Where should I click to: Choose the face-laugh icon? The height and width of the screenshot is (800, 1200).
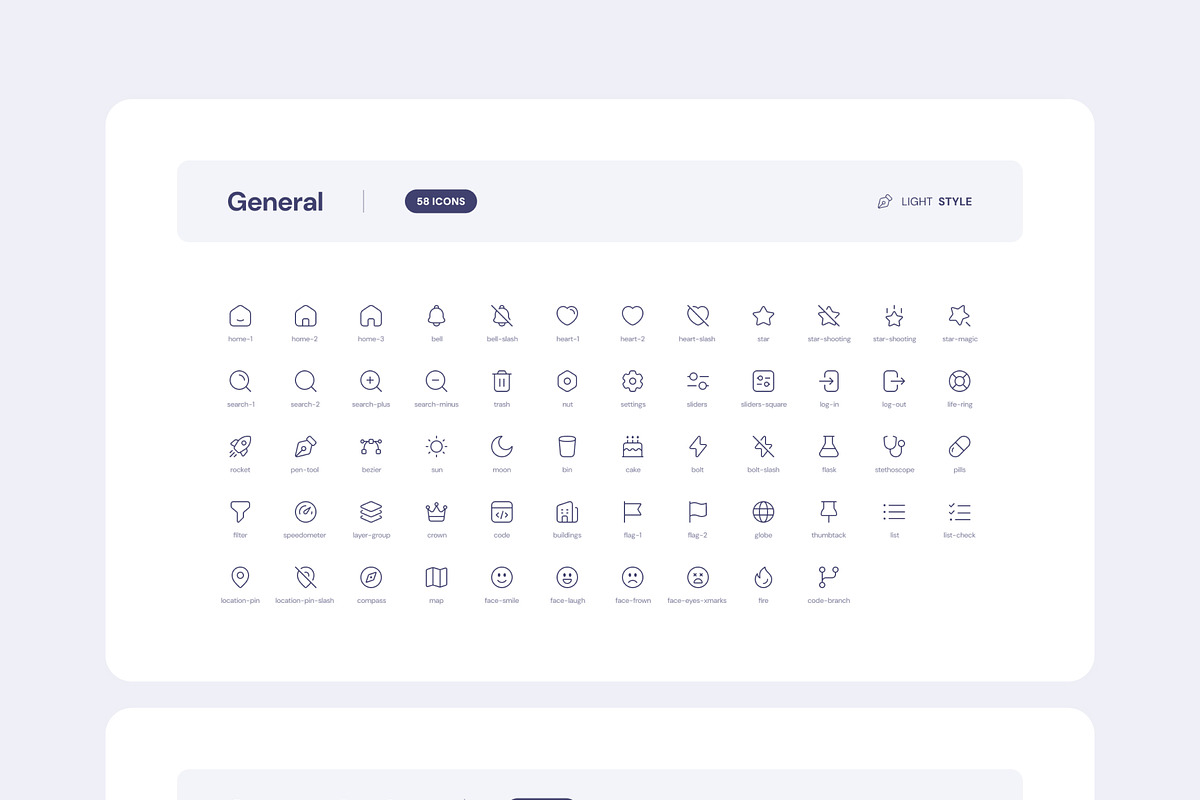coord(567,578)
